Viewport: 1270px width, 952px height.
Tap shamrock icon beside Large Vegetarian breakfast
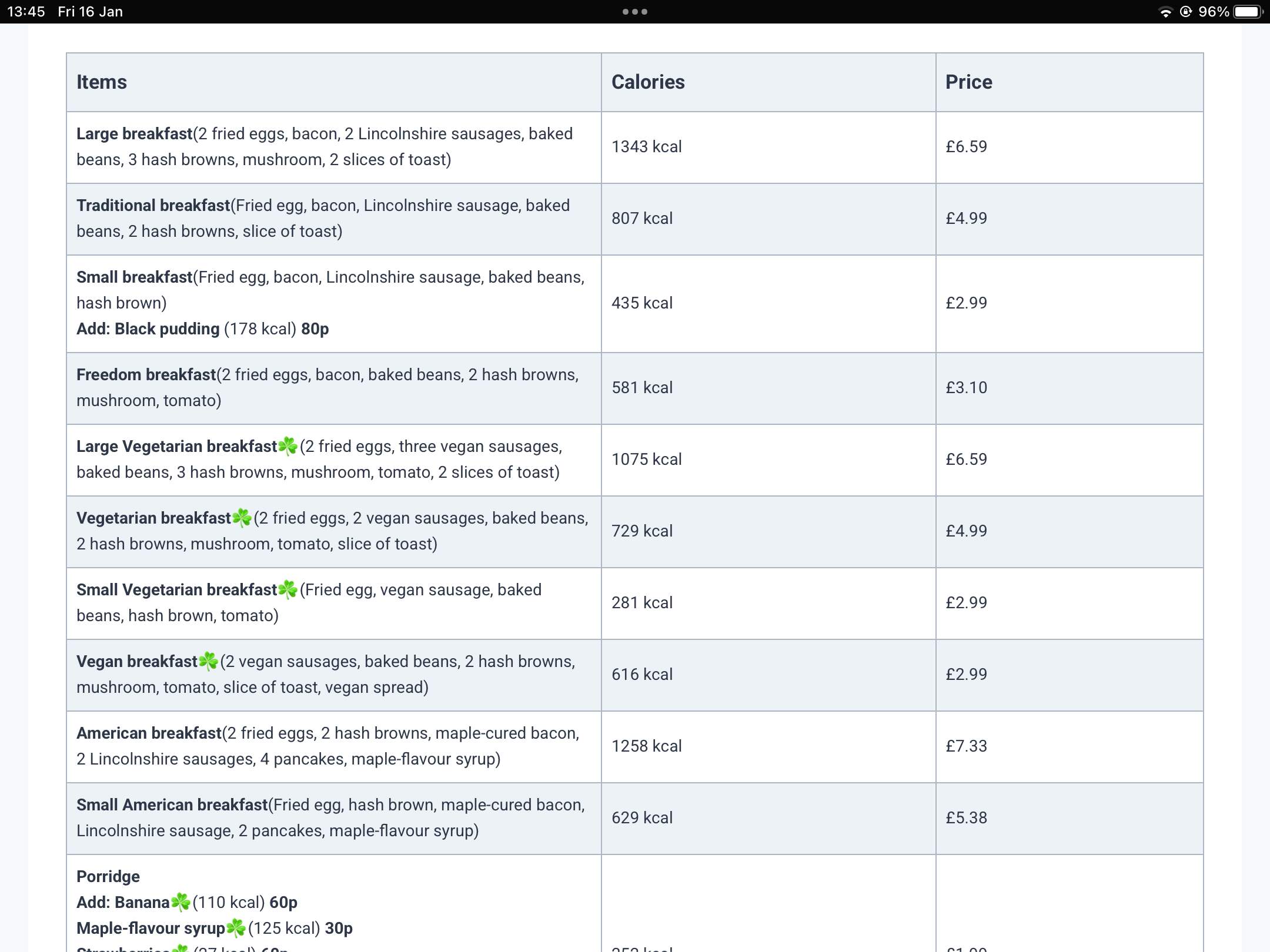pos(288,447)
